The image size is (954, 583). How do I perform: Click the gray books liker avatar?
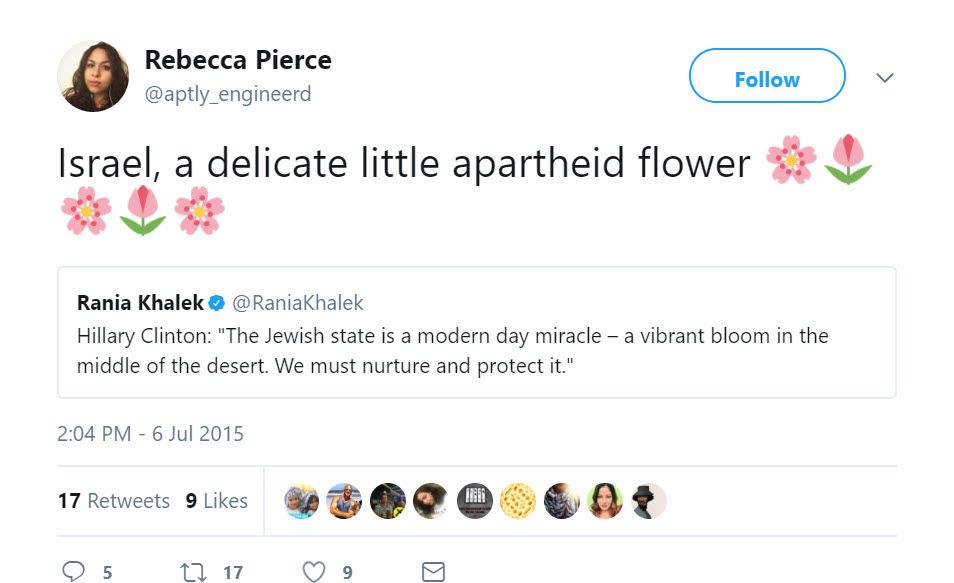tap(475, 501)
